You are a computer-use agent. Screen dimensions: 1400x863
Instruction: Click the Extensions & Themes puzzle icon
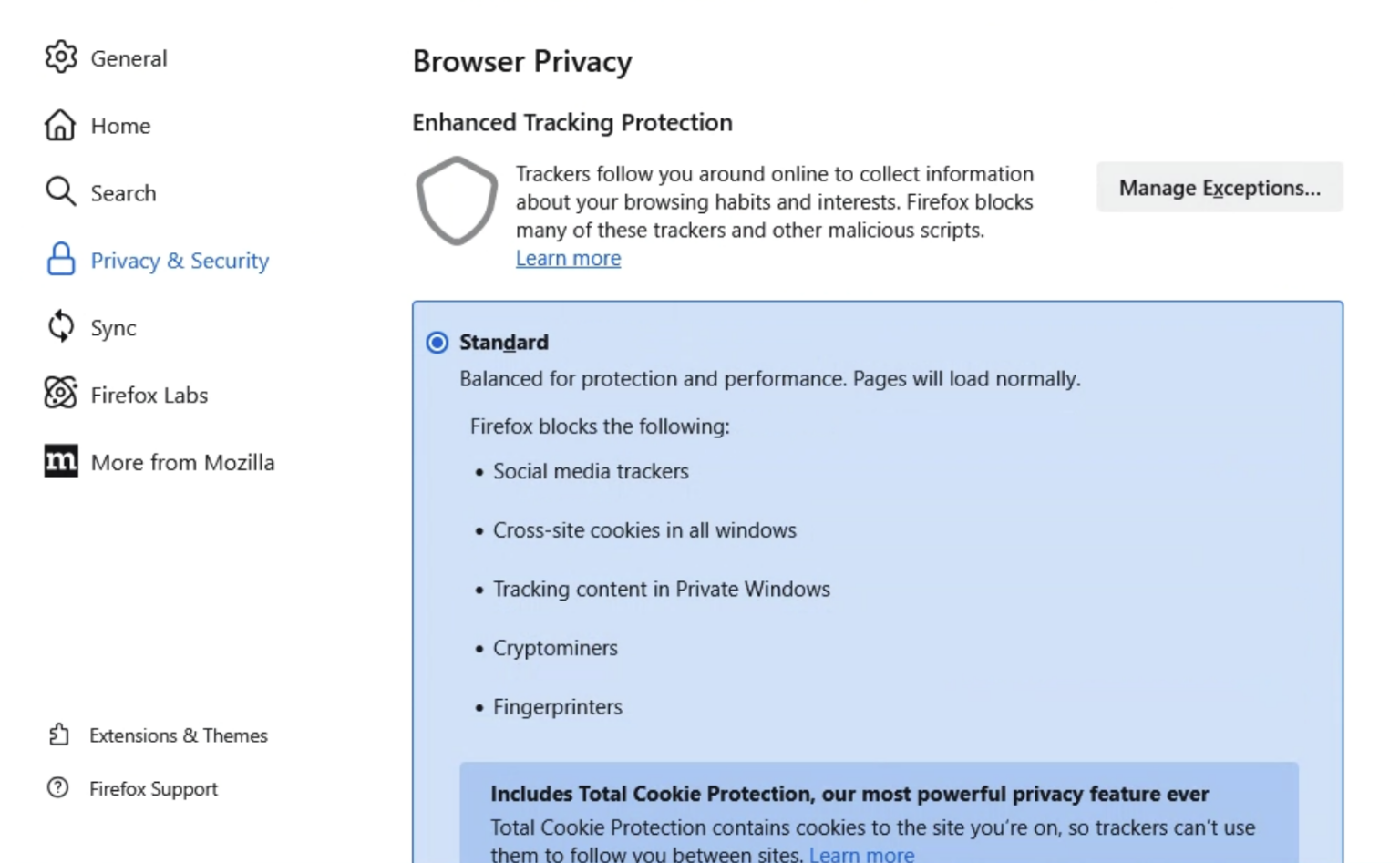[x=60, y=735]
